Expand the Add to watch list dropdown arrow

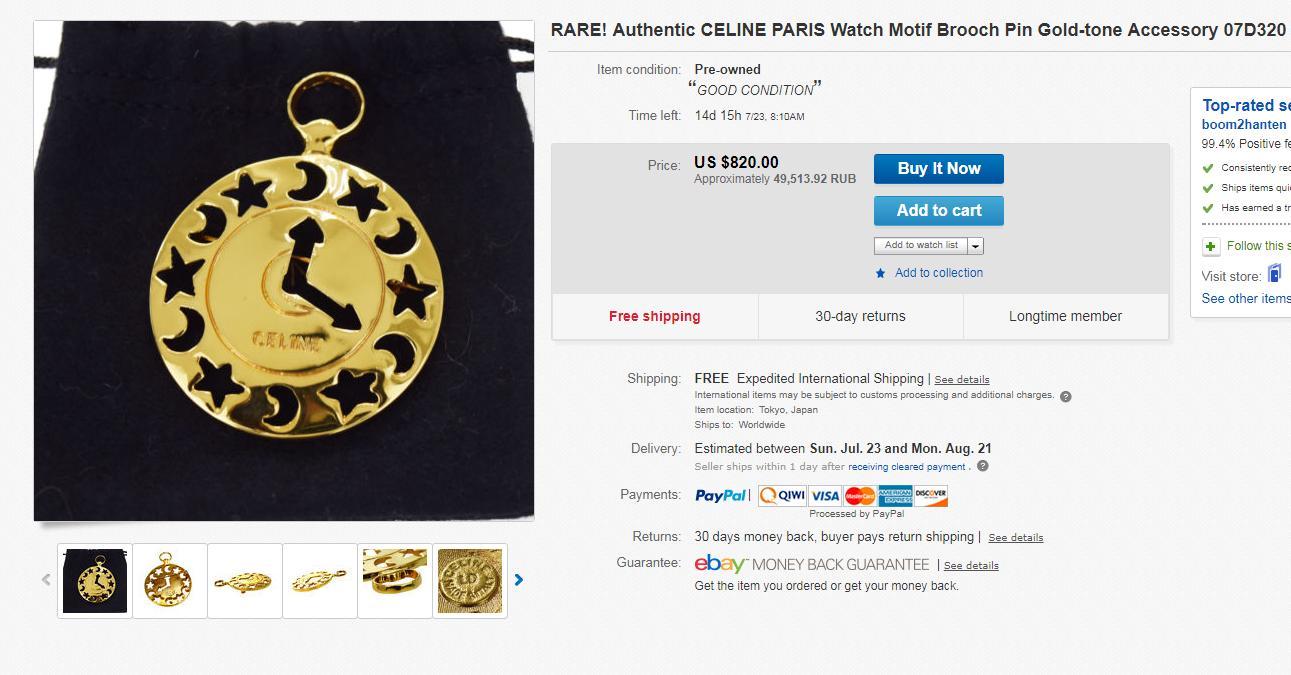(976, 246)
